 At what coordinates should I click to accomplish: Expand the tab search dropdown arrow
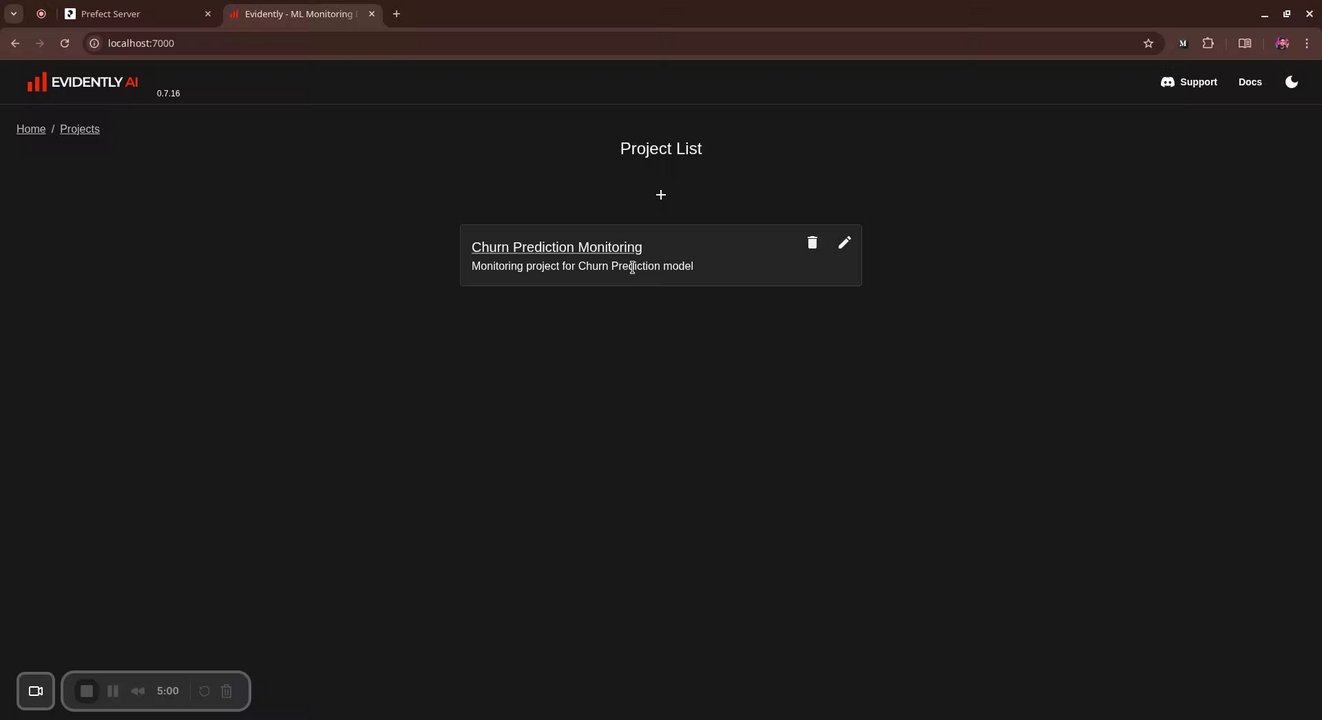14,14
